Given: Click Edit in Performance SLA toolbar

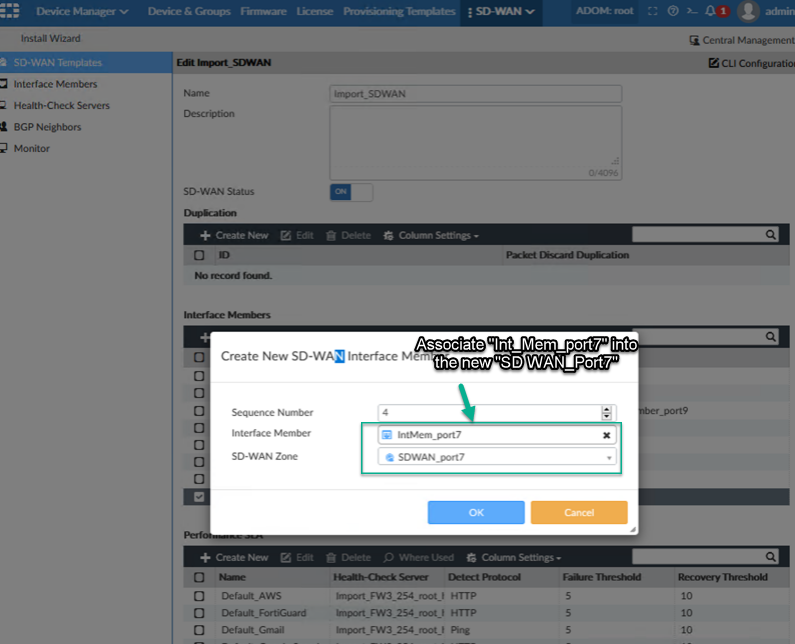Looking at the screenshot, I should pyautogui.click(x=297, y=557).
